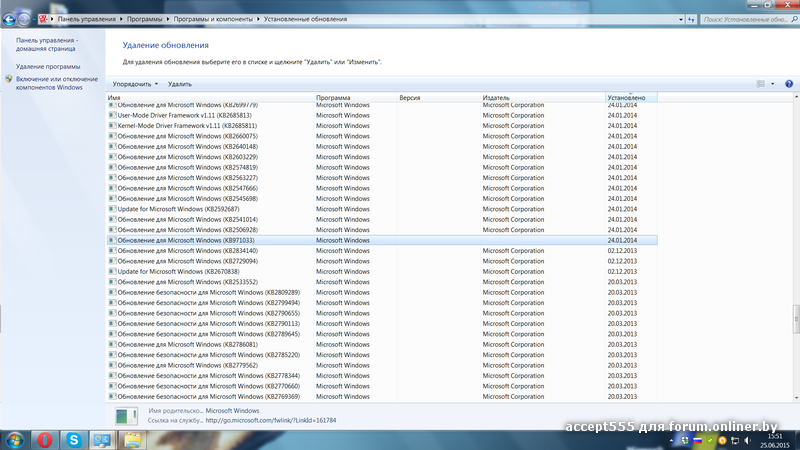Expand Панель управления breadcrumb arrow

[121, 19]
